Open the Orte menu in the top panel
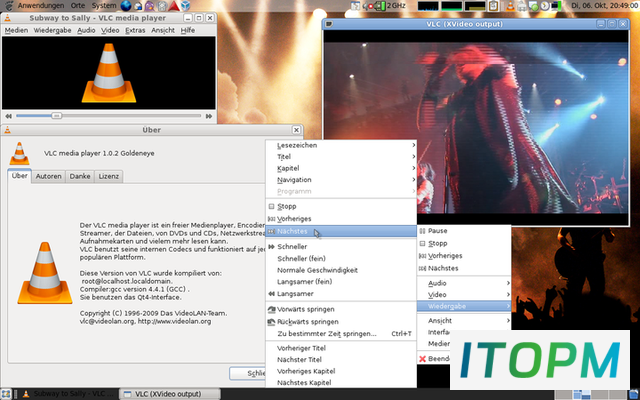This screenshot has width=640, height=400. click(x=78, y=6)
